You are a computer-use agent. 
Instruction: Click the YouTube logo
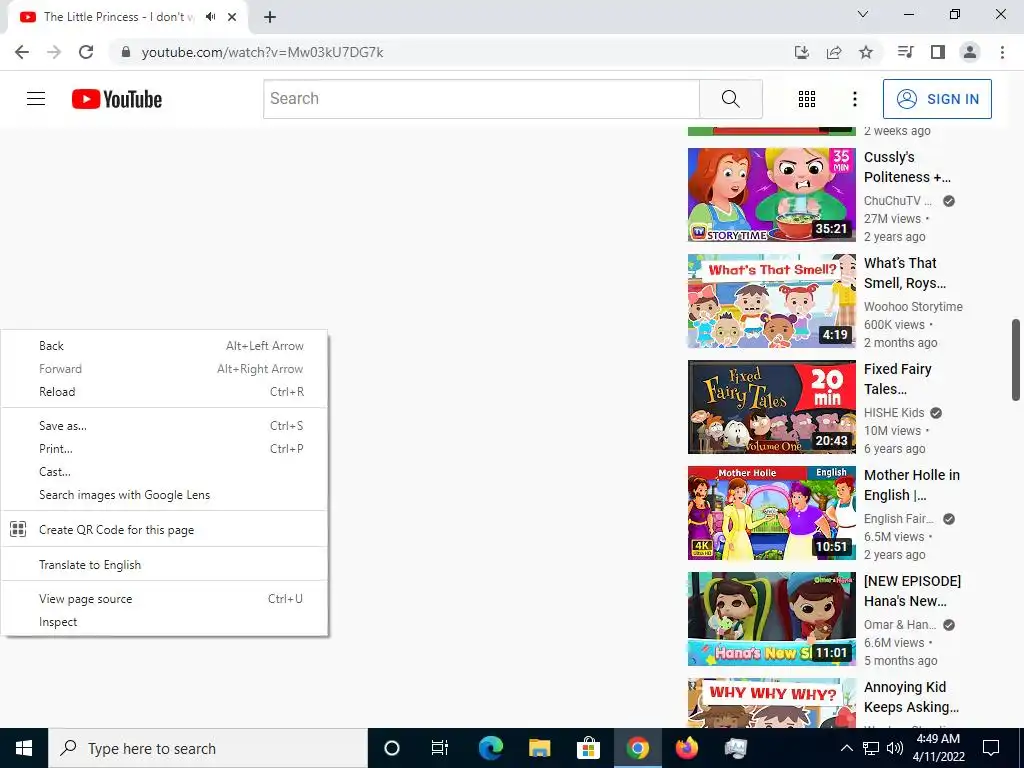[117, 99]
